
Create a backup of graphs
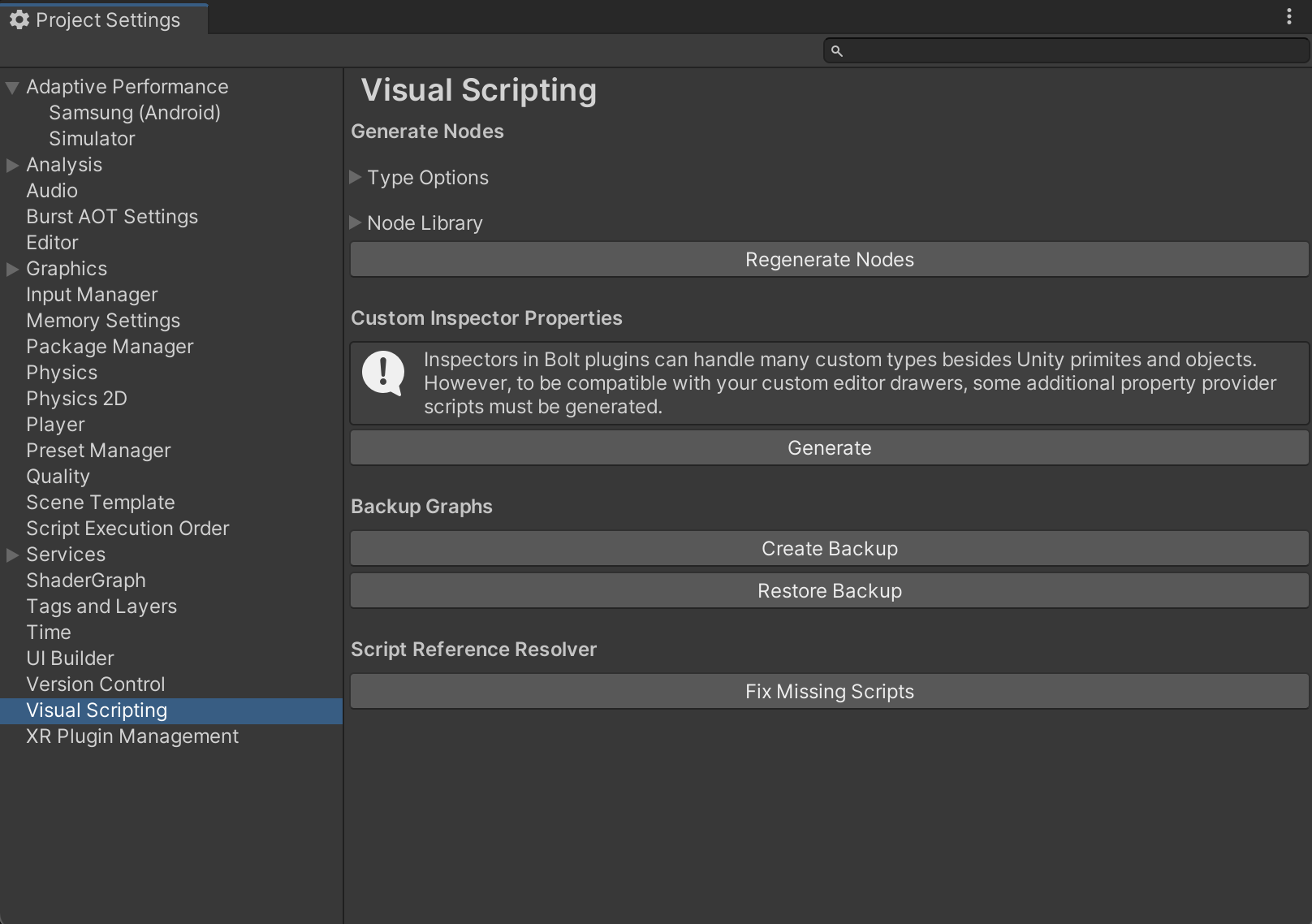(829, 548)
